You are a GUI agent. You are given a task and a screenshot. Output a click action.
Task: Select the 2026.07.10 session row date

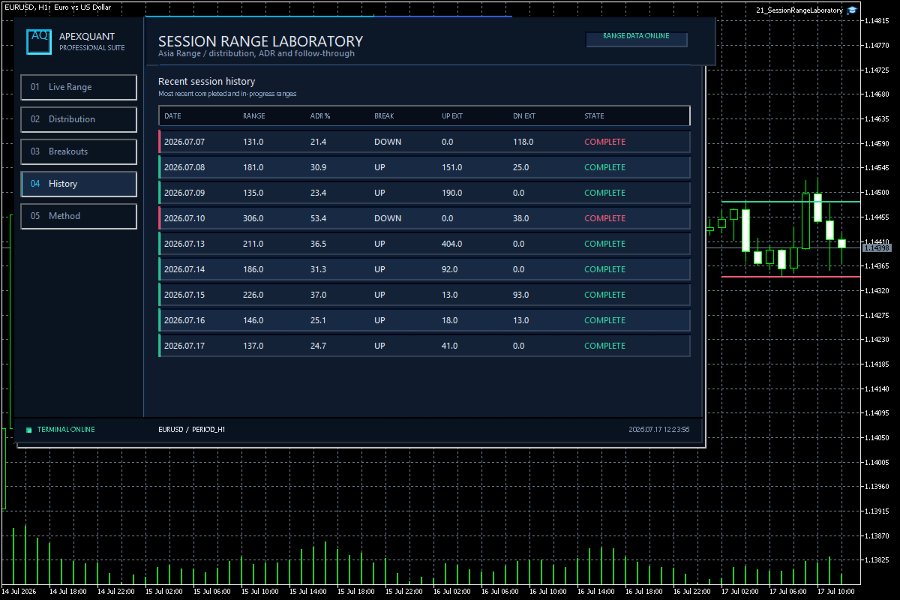point(184,218)
